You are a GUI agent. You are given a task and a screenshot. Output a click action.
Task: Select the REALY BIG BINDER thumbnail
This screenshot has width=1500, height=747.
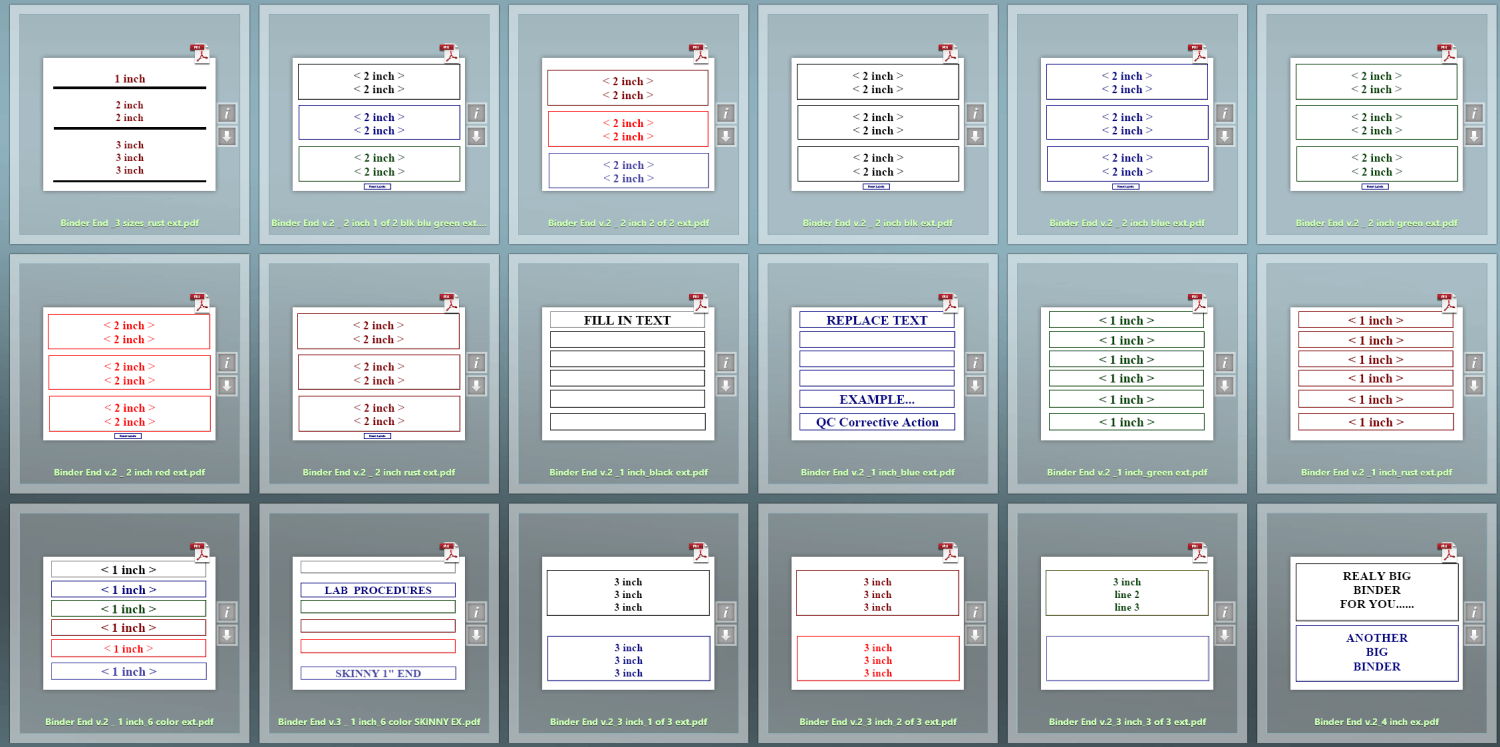pyautogui.click(x=1376, y=623)
